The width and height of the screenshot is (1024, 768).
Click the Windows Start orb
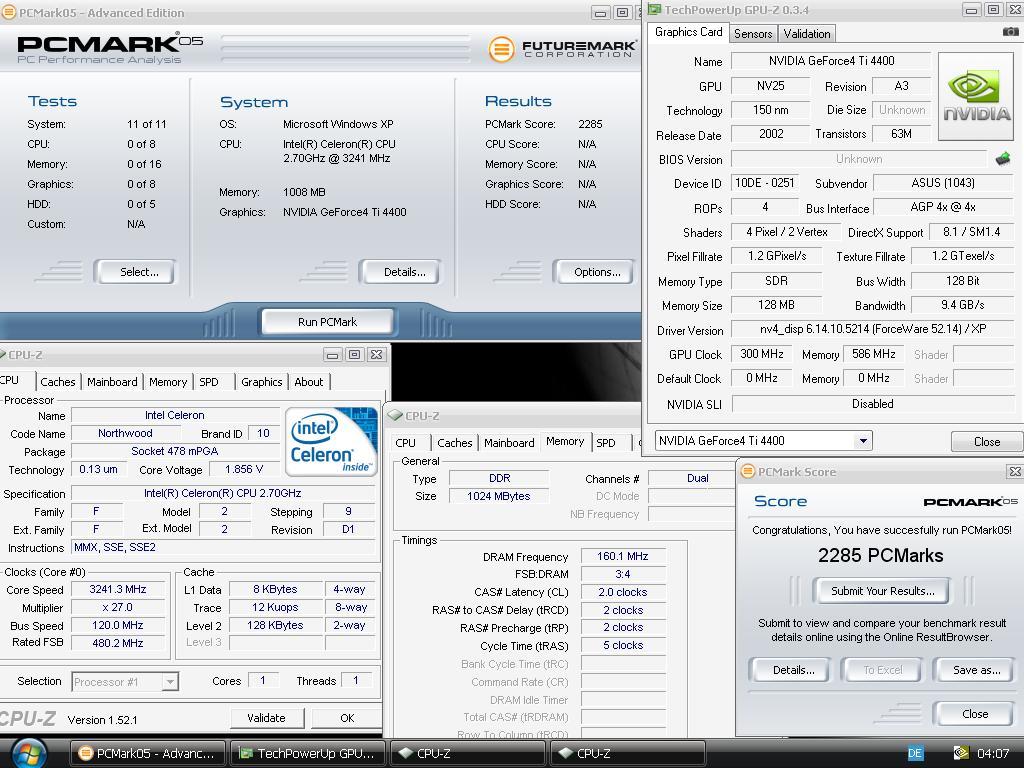28,753
